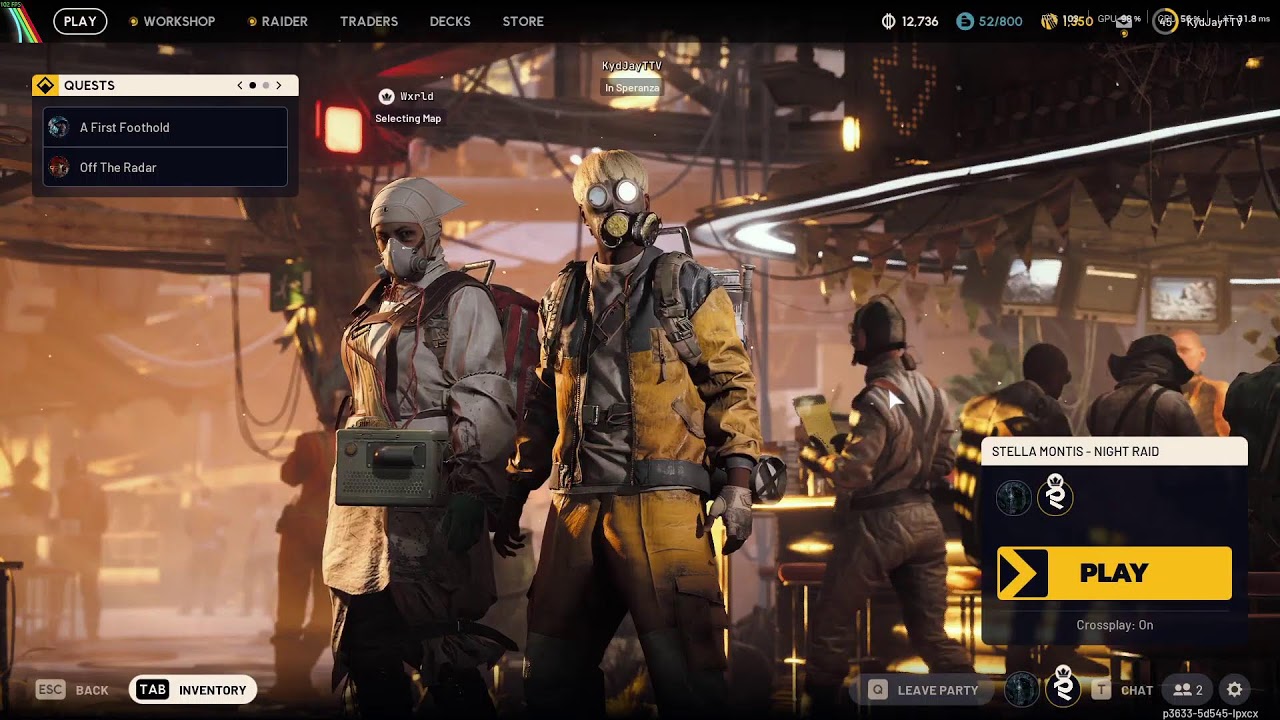The height and width of the screenshot is (720, 1280).
Task: Click the crowned leader avatar in map panel
Action: [x=1055, y=495]
